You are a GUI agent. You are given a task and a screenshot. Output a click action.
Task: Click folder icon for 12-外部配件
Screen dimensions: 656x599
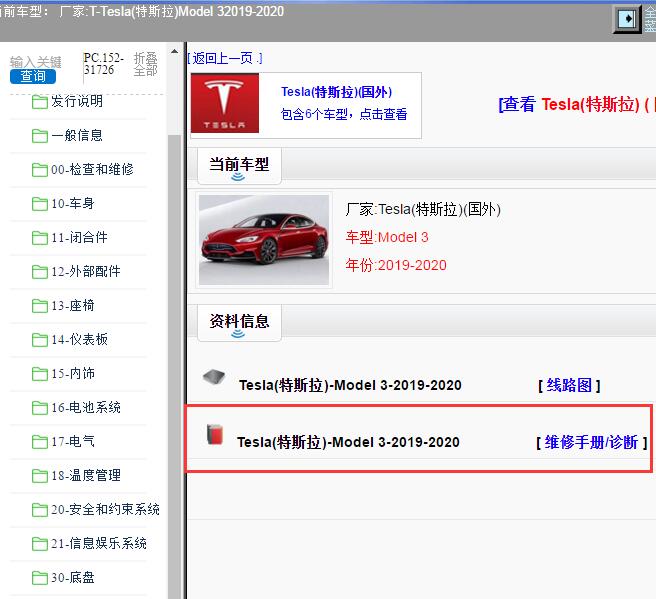pos(40,271)
